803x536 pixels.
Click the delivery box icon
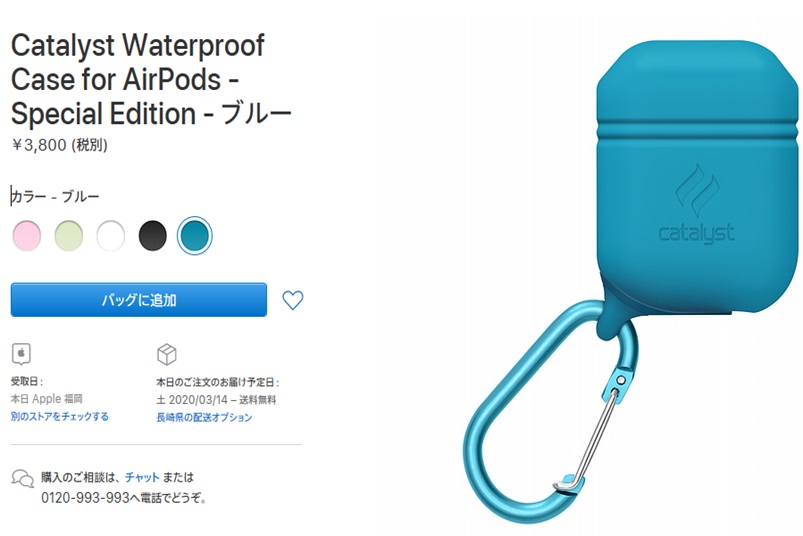pyautogui.click(x=167, y=354)
